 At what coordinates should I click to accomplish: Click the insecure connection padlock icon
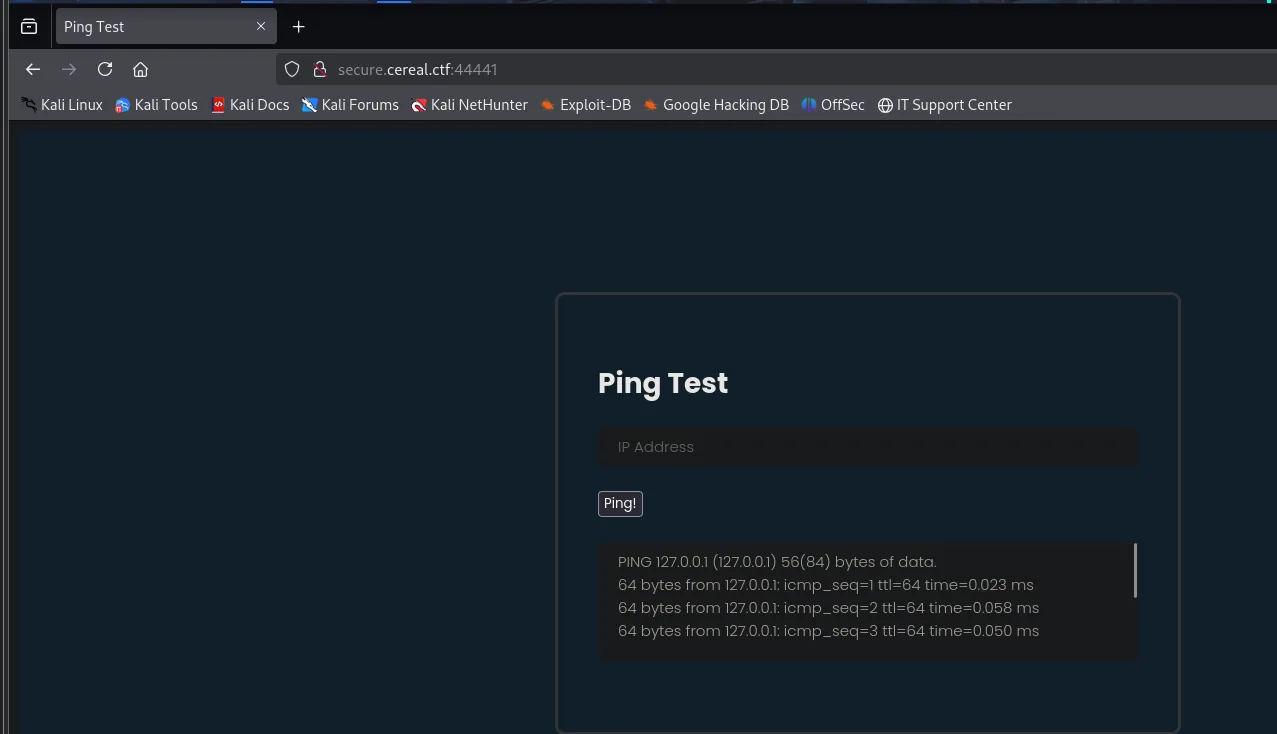[x=320, y=69]
